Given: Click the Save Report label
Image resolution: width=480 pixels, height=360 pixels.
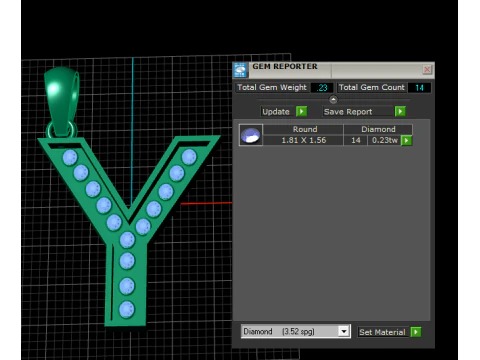Looking at the screenshot, I should [x=358, y=112].
